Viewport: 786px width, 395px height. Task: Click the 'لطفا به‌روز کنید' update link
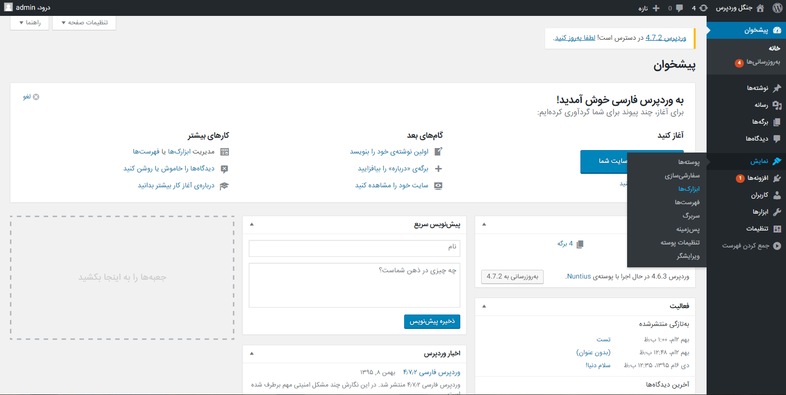tap(574, 38)
